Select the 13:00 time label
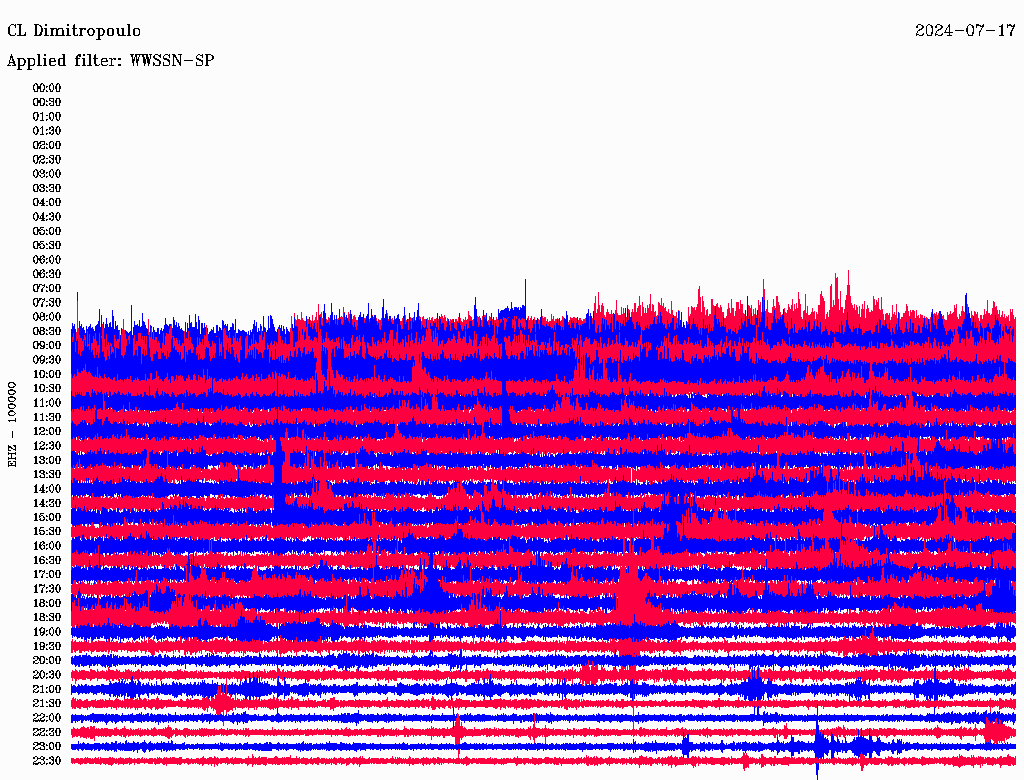The width and height of the screenshot is (1024, 780). click(x=47, y=461)
